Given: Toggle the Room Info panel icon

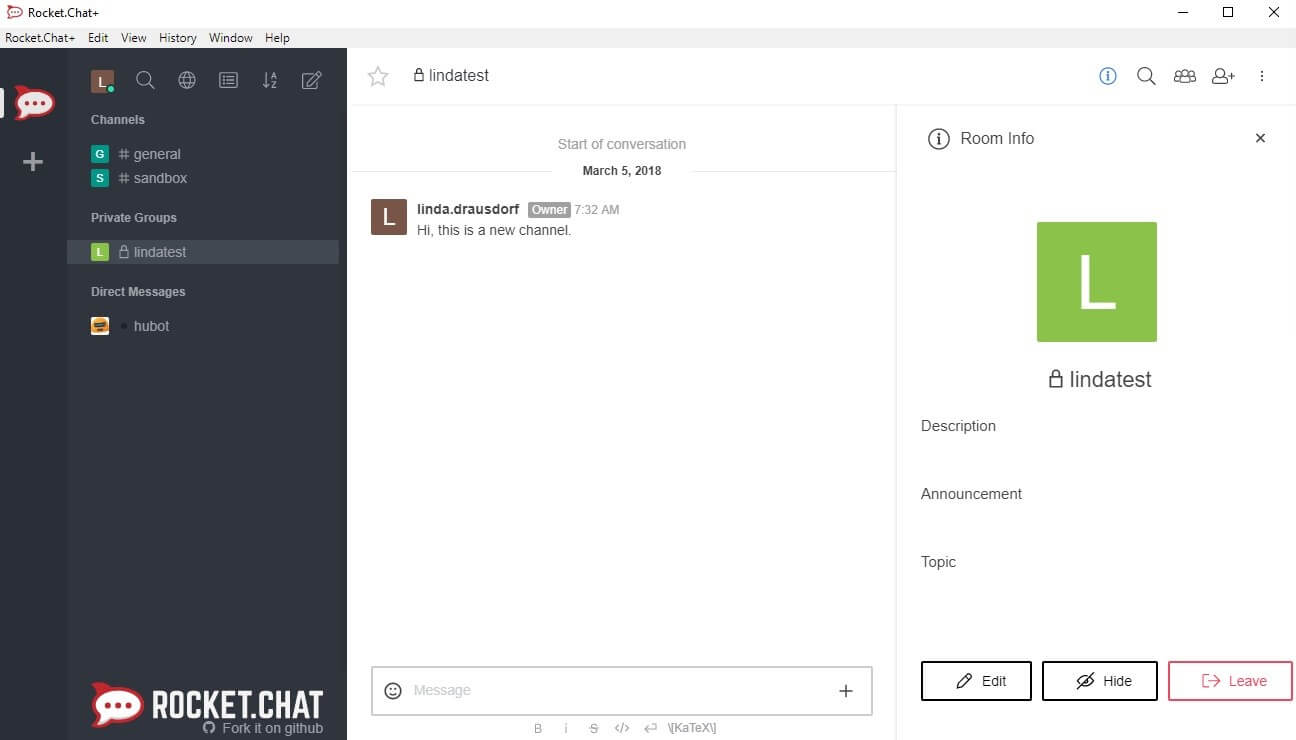Looking at the screenshot, I should coord(1108,76).
